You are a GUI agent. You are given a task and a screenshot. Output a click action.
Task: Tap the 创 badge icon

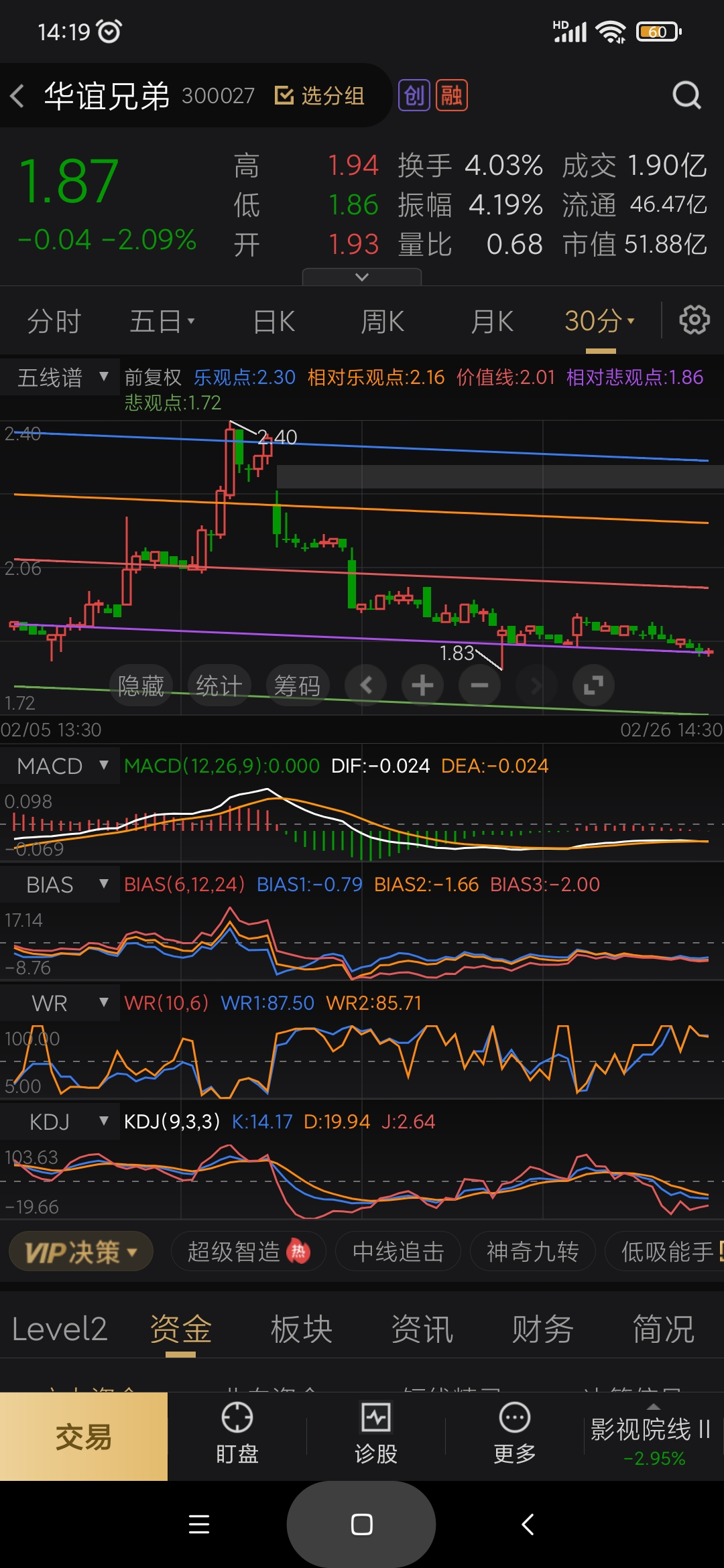[x=414, y=95]
